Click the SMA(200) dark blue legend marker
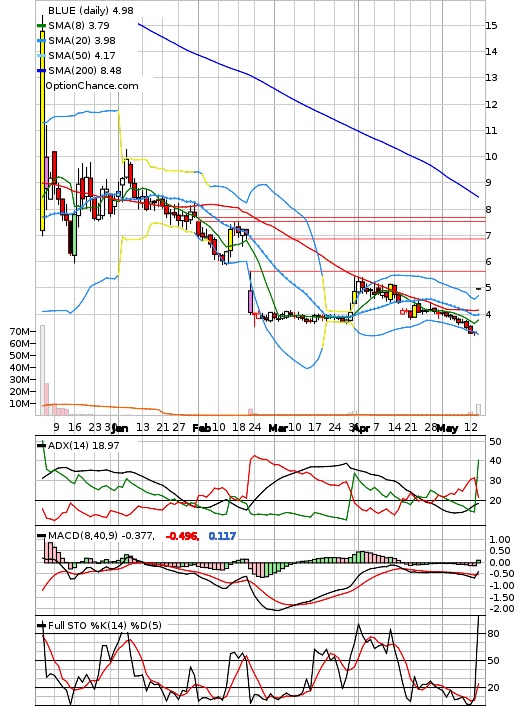The image size is (526, 706). click(41, 70)
